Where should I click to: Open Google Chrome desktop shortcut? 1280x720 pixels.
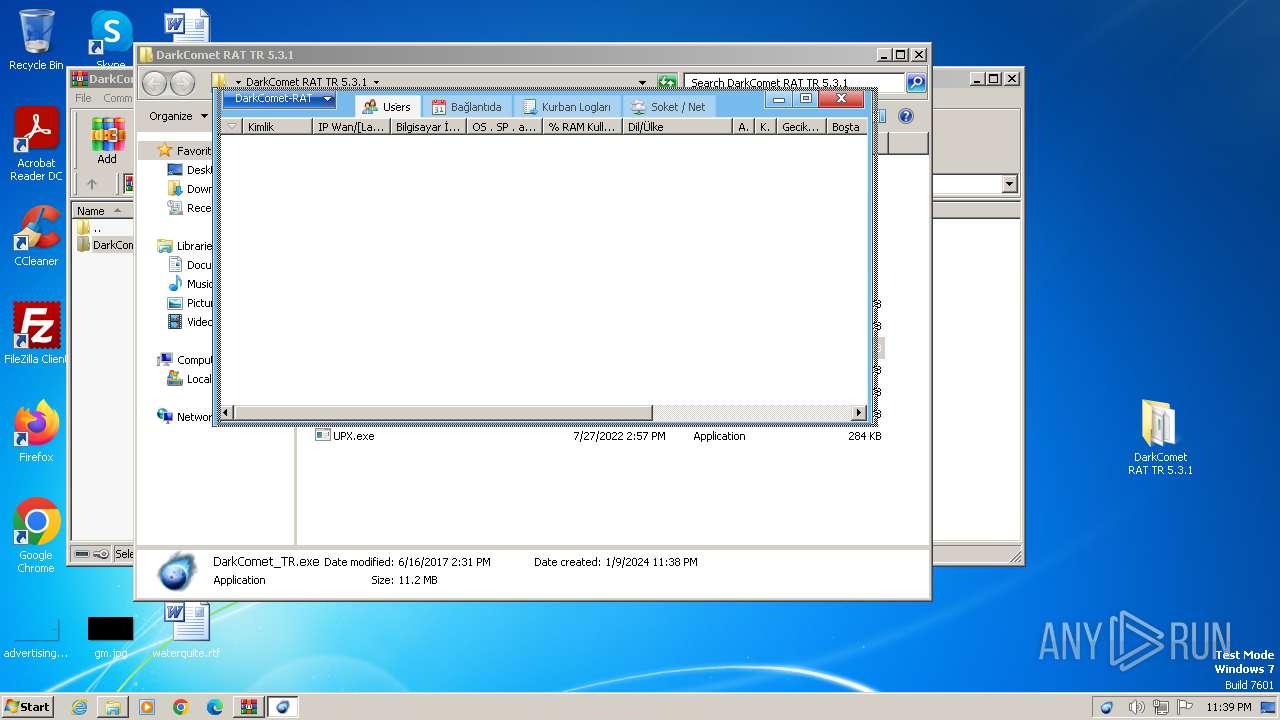[36, 536]
